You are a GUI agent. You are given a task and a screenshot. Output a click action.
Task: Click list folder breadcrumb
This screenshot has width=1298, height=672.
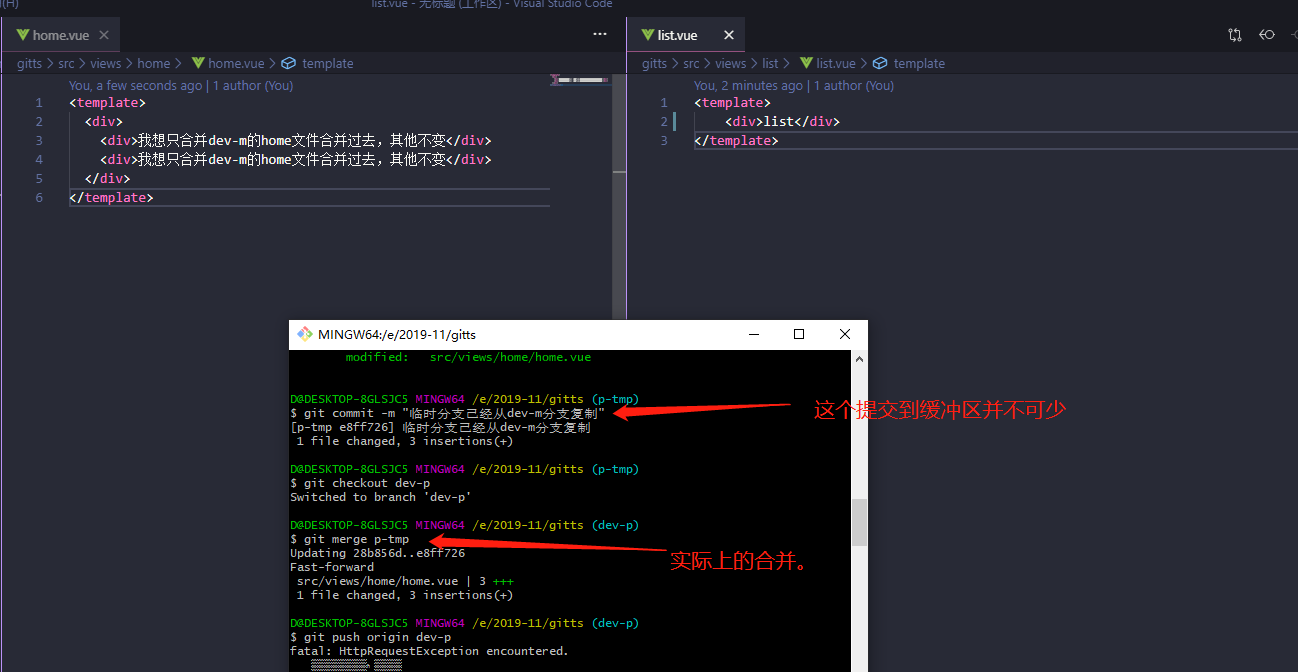[x=770, y=63]
